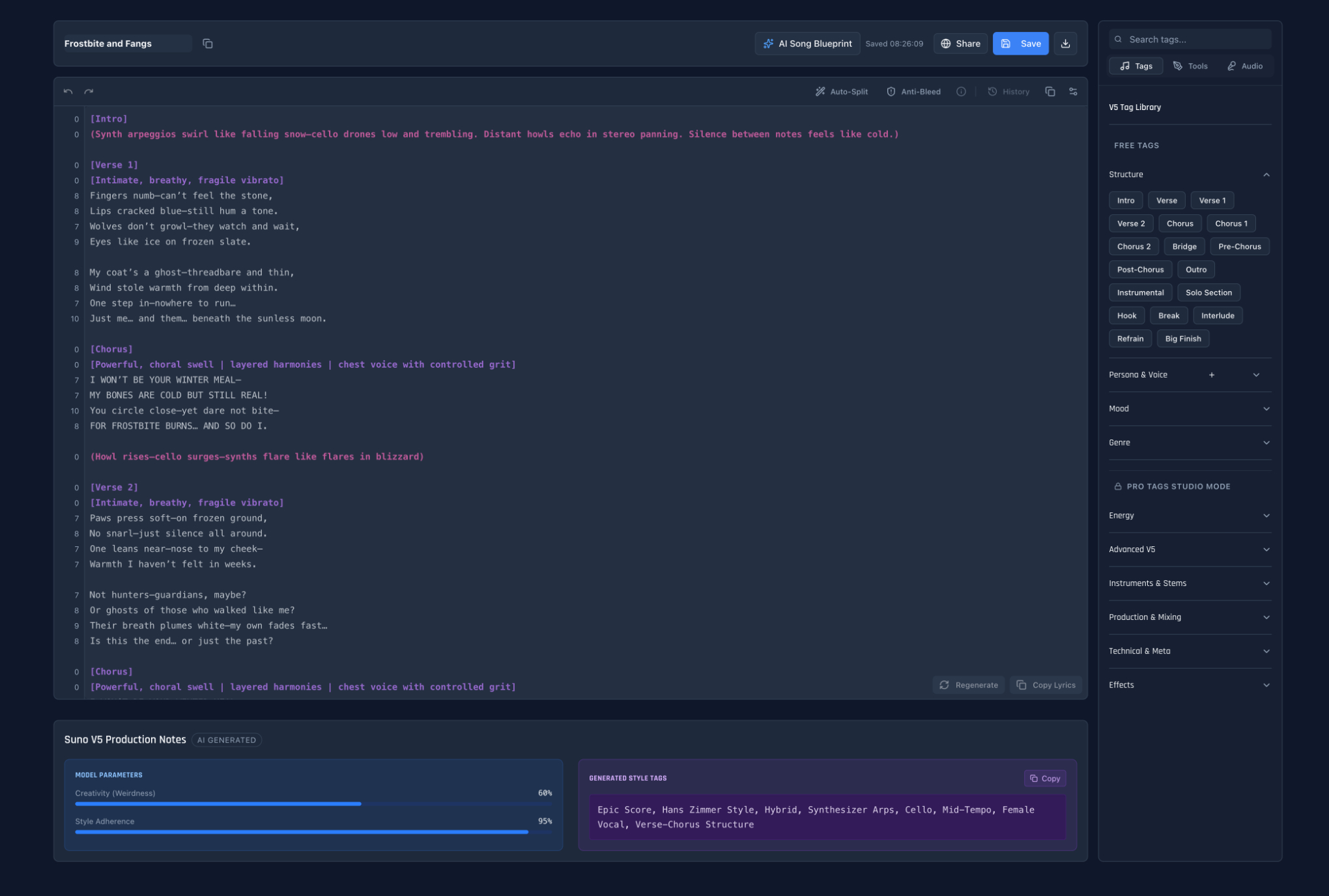Click the Regenerate button
Screen dimensions: 1329x896
pyautogui.click(x=969, y=684)
